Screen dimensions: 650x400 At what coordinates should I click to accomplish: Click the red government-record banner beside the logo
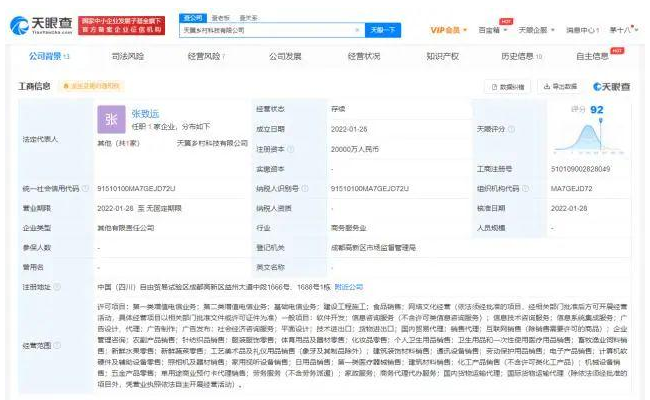(121, 25)
